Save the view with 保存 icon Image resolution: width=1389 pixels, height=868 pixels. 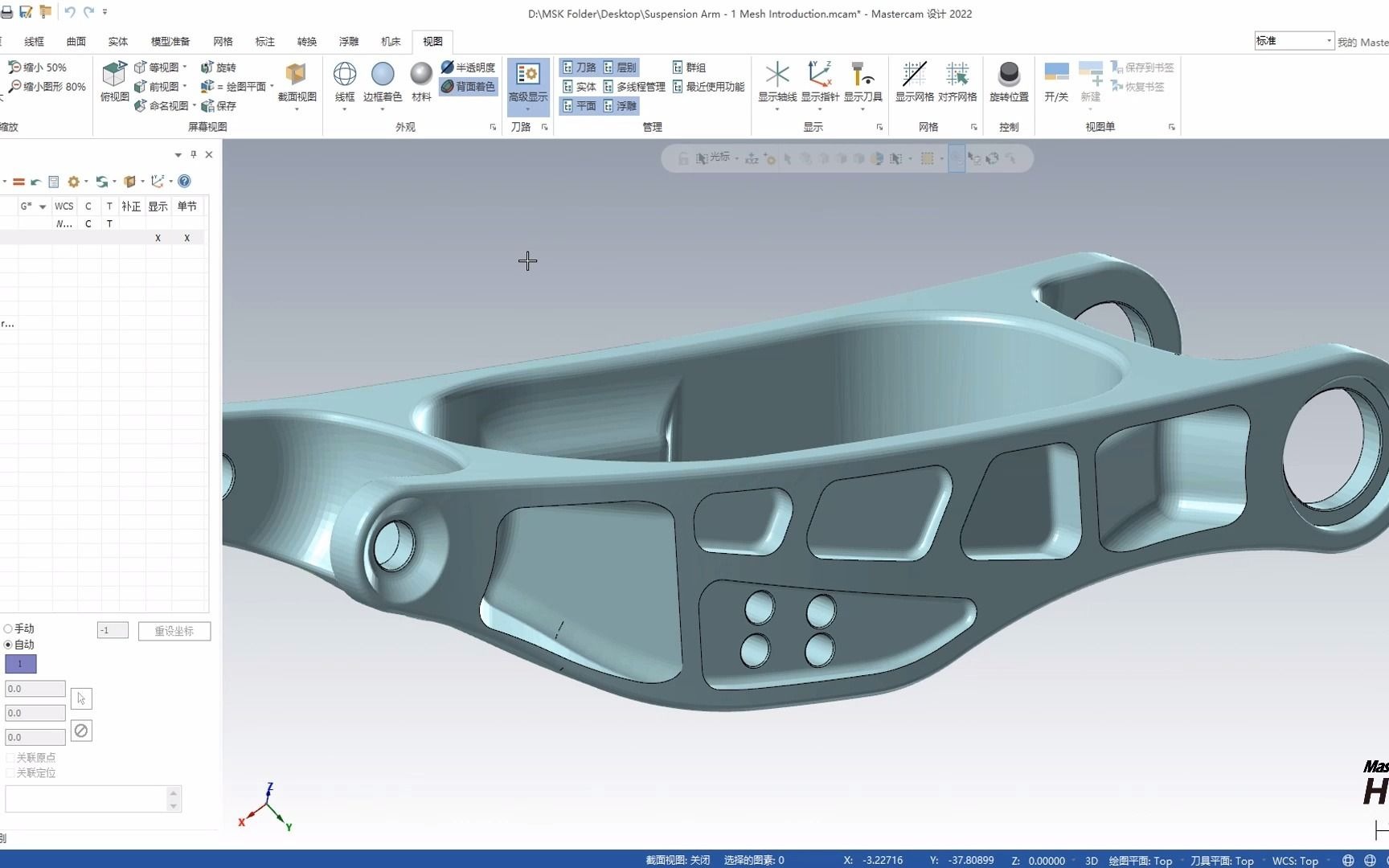point(207,105)
